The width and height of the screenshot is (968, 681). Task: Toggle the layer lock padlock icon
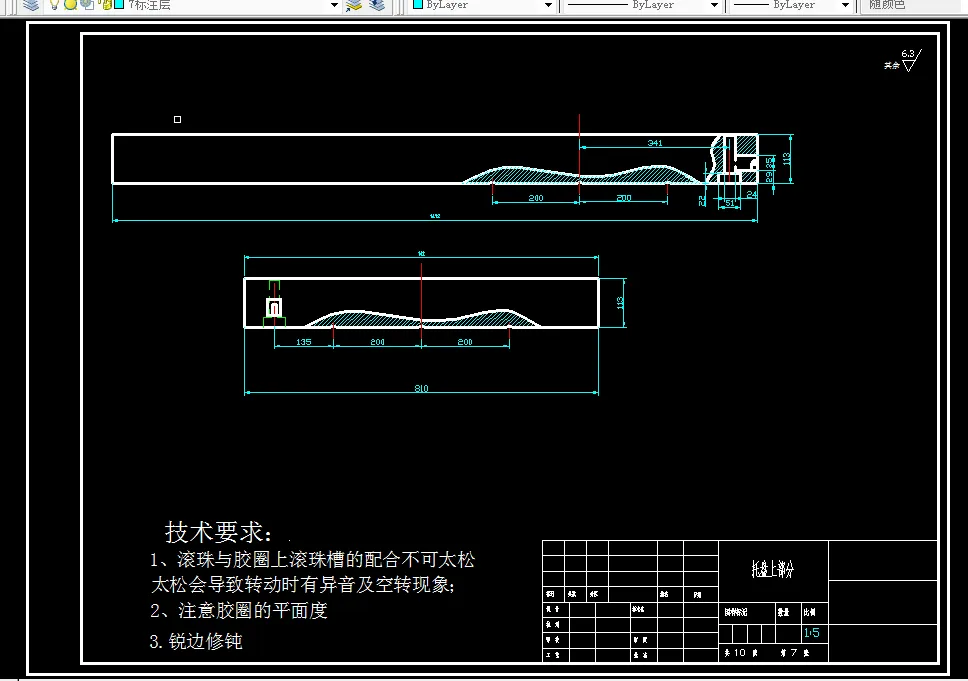click(x=105, y=4)
